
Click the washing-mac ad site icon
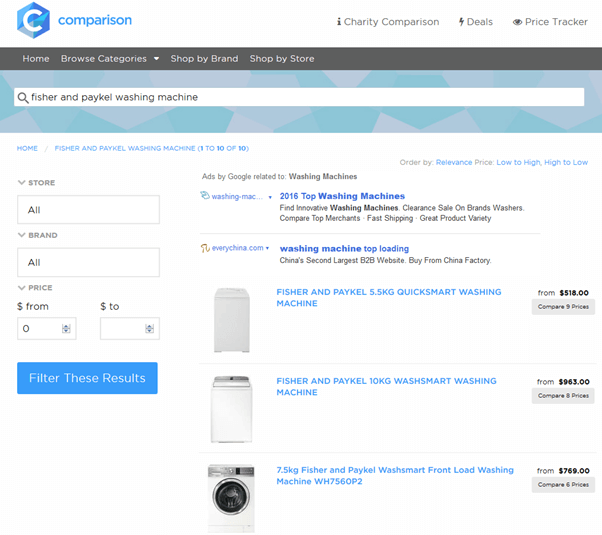[x=205, y=195]
